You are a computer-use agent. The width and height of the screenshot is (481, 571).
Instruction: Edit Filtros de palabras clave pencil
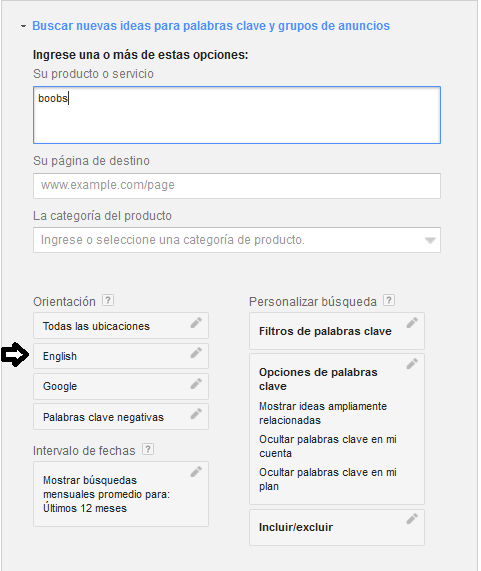412,323
